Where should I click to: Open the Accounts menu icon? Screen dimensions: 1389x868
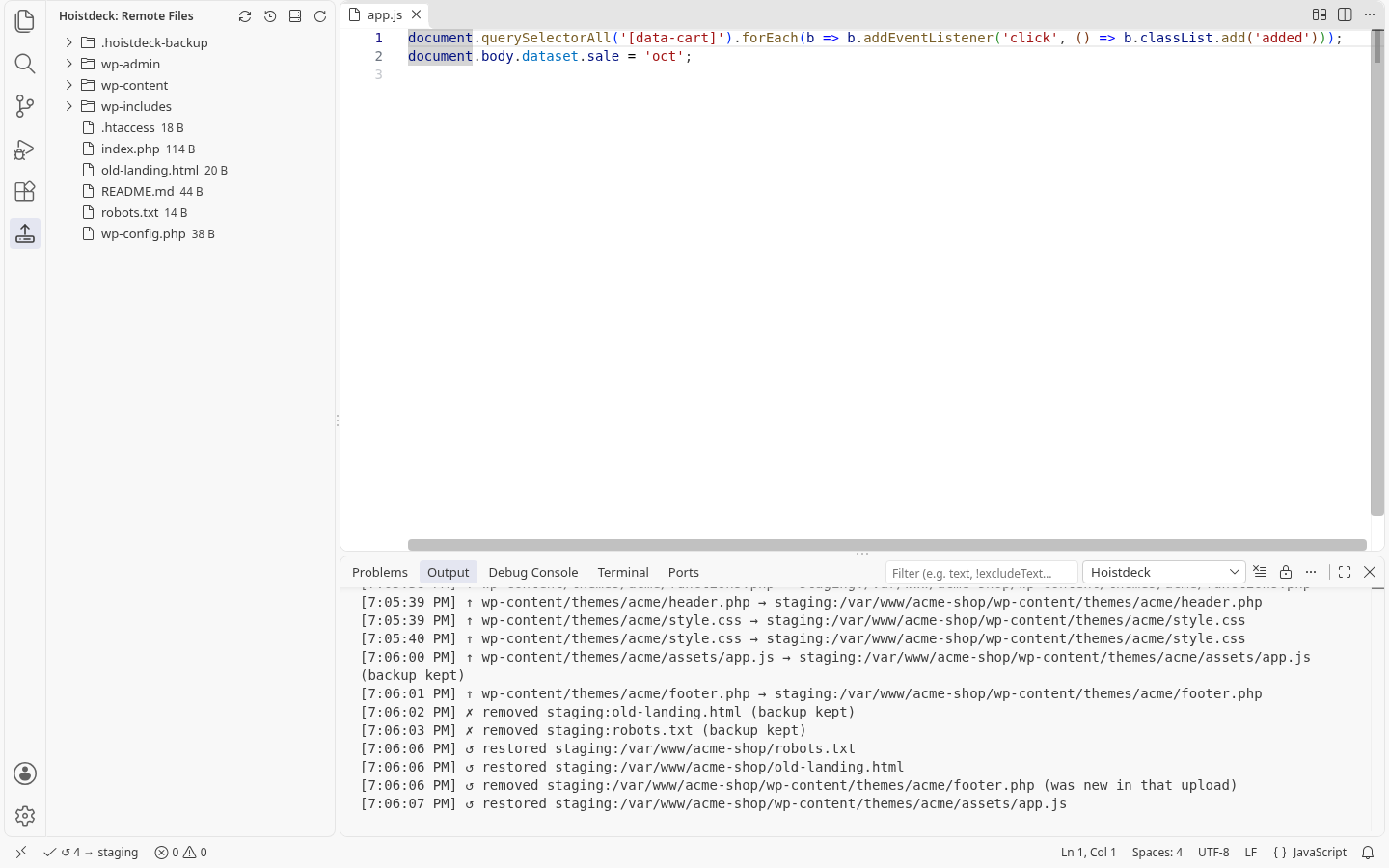coord(25,773)
